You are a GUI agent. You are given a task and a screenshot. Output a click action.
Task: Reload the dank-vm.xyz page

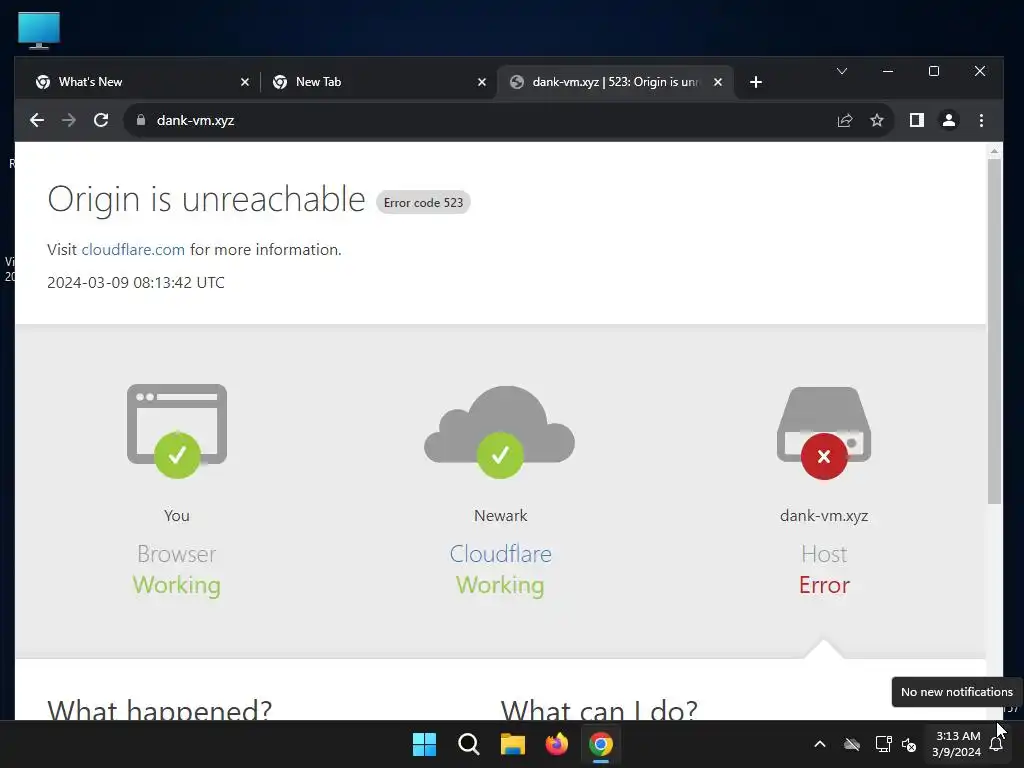101,120
